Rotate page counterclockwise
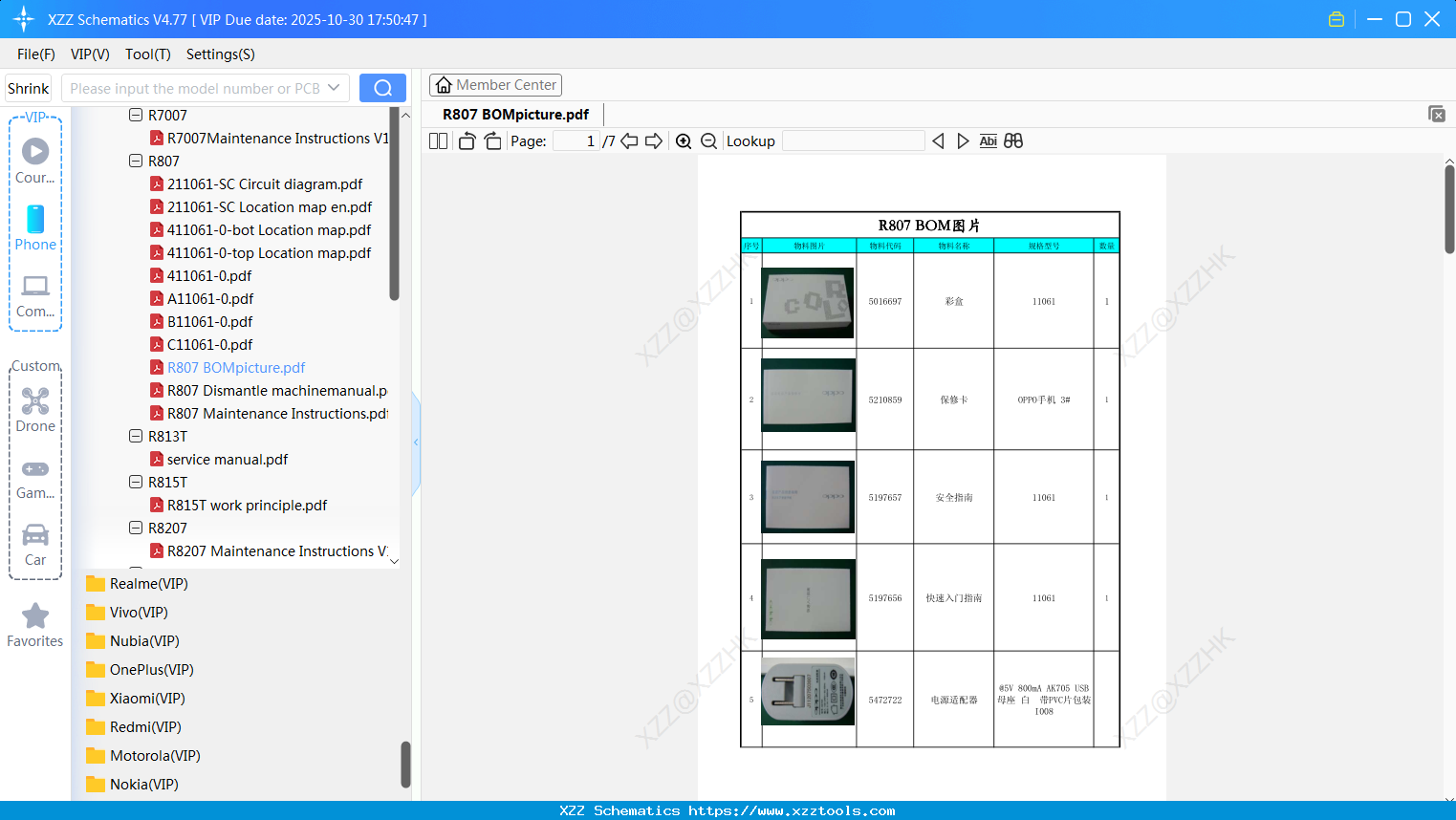Viewport: 1456px width, 820px height. pos(467,140)
